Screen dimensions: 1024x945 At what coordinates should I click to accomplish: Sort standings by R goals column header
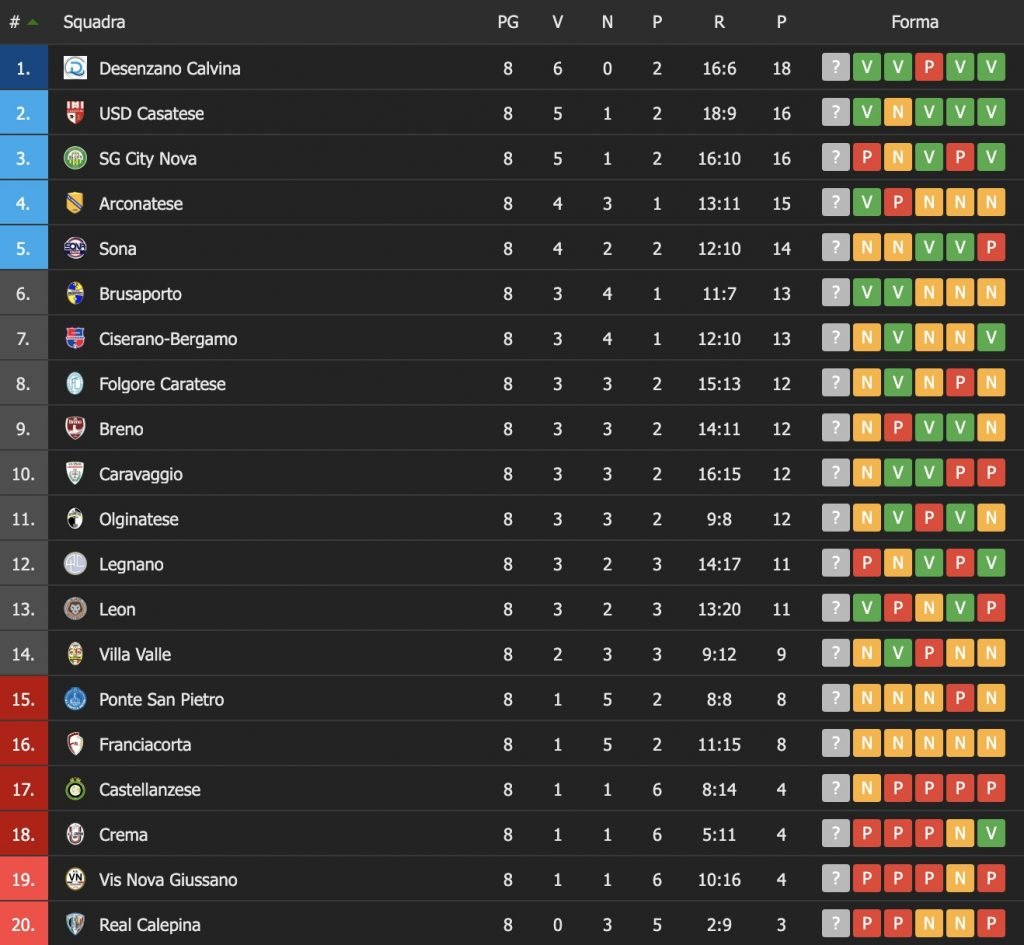719,22
